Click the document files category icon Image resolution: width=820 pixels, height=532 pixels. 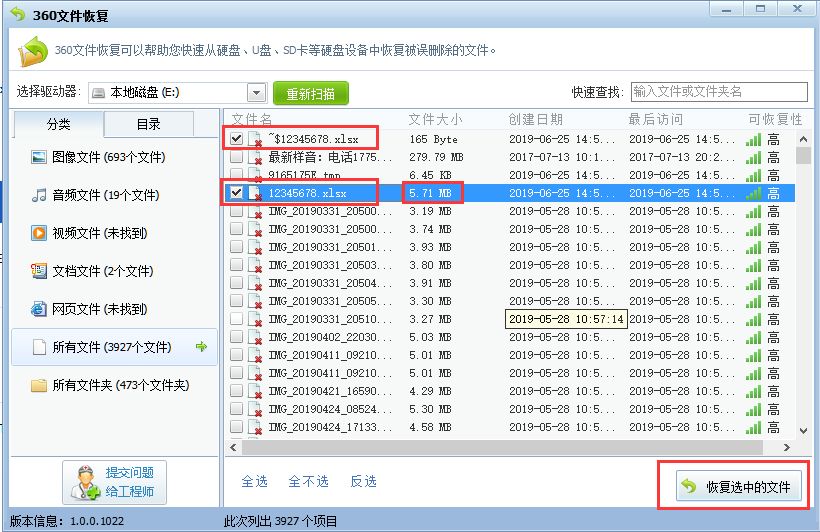pyautogui.click(x=39, y=271)
